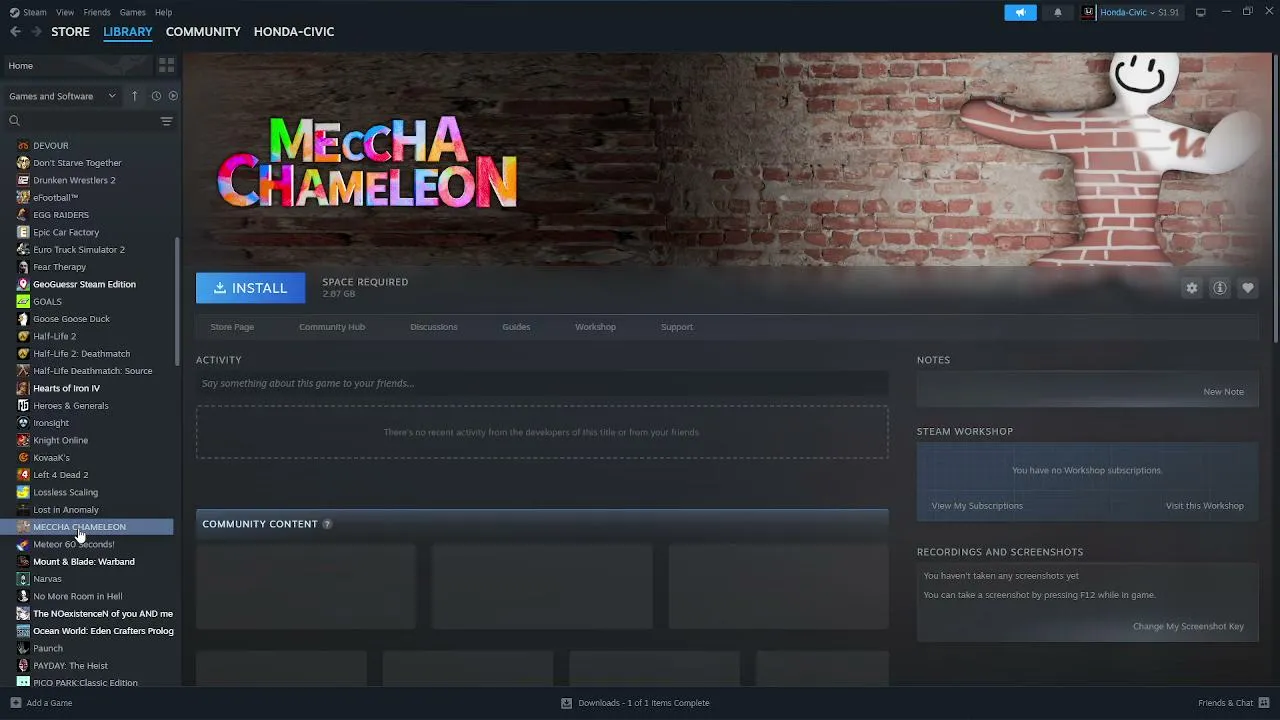The height and width of the screenshot is (720, 1280).
Task: Click the Euro Truck Simulator 2 icon
Action: pos(23,249)
